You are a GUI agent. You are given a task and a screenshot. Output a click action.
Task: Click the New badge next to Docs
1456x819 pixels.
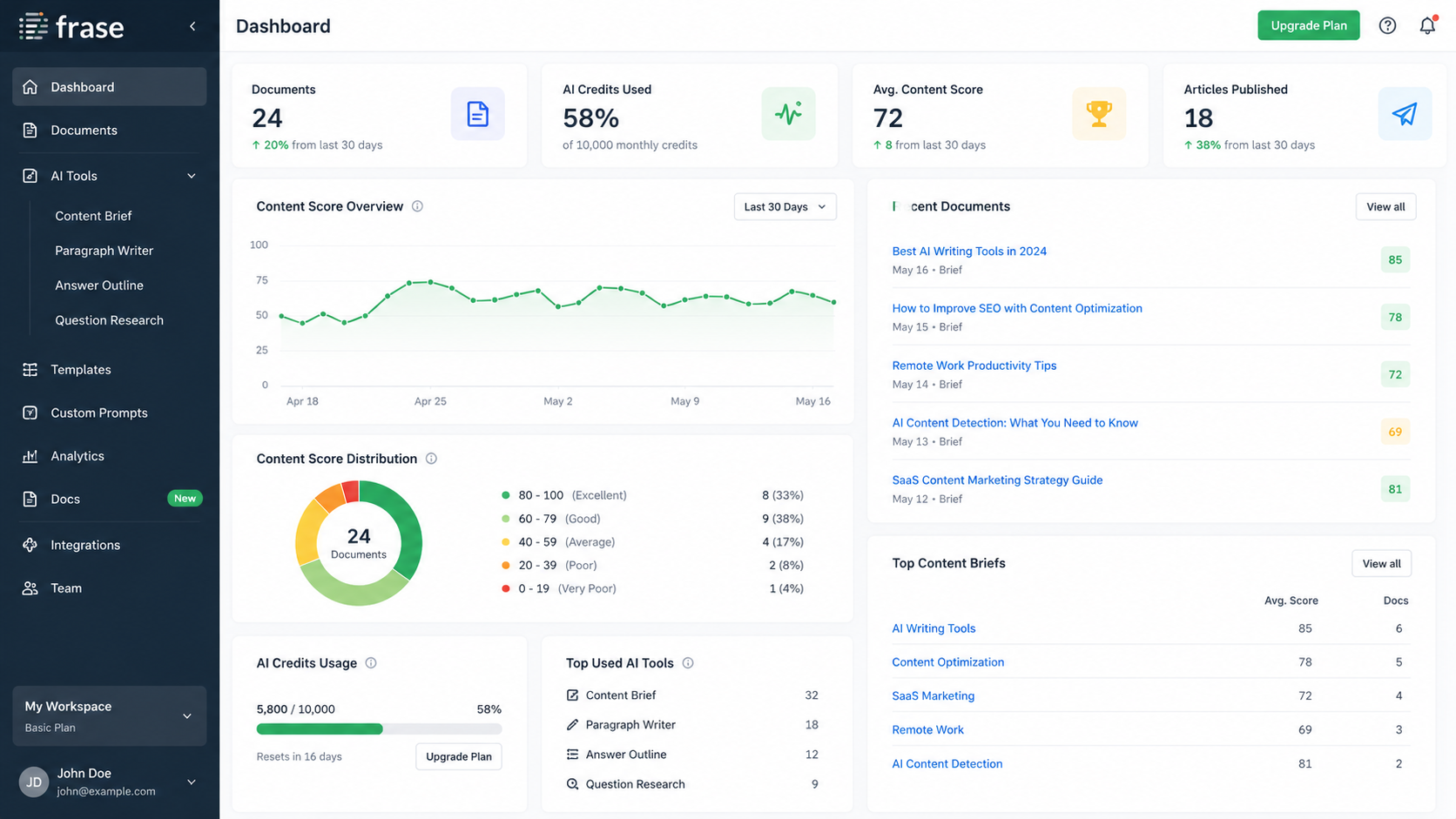click(x=185, y=499)
